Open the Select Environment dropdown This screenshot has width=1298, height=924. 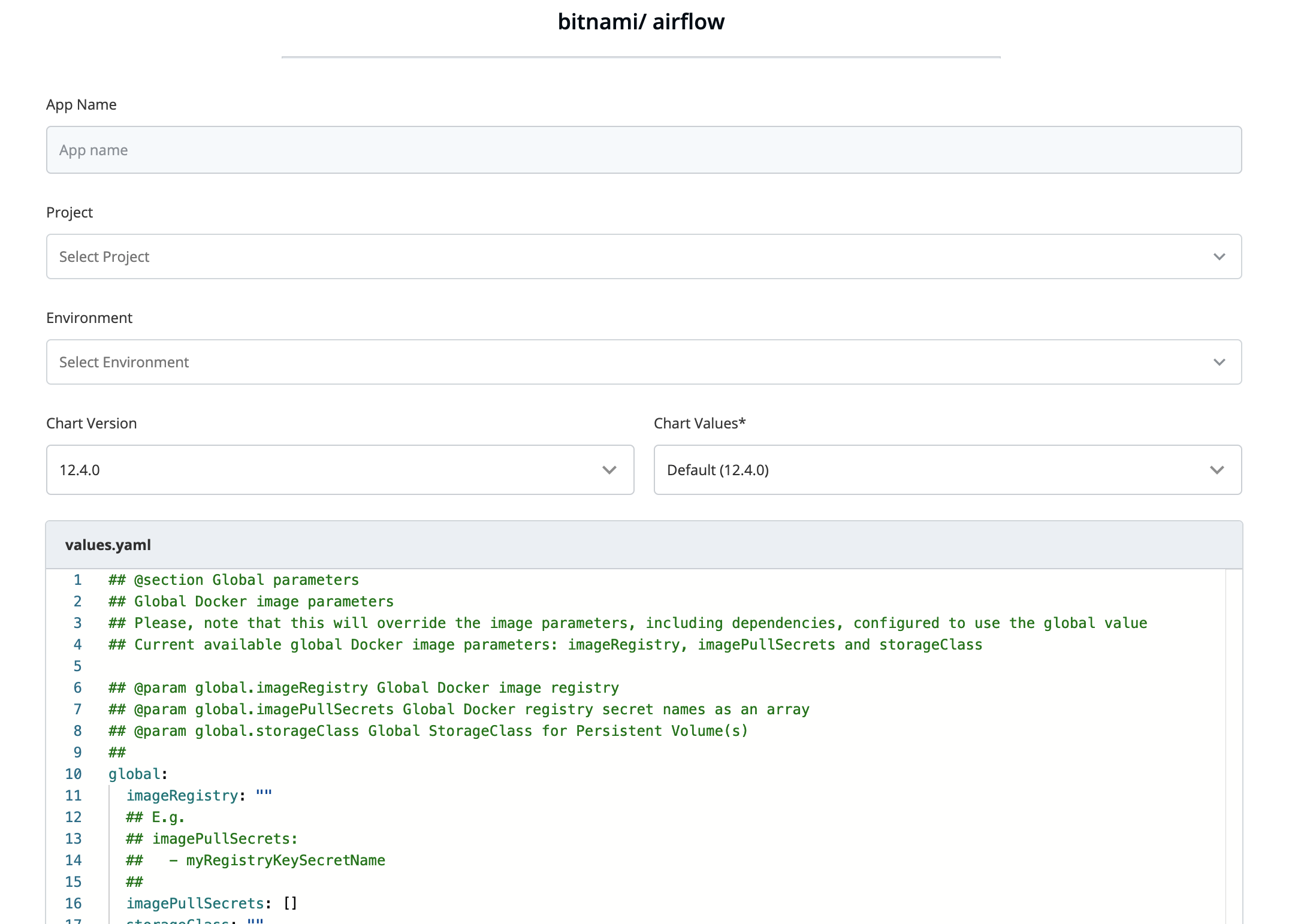644,362
